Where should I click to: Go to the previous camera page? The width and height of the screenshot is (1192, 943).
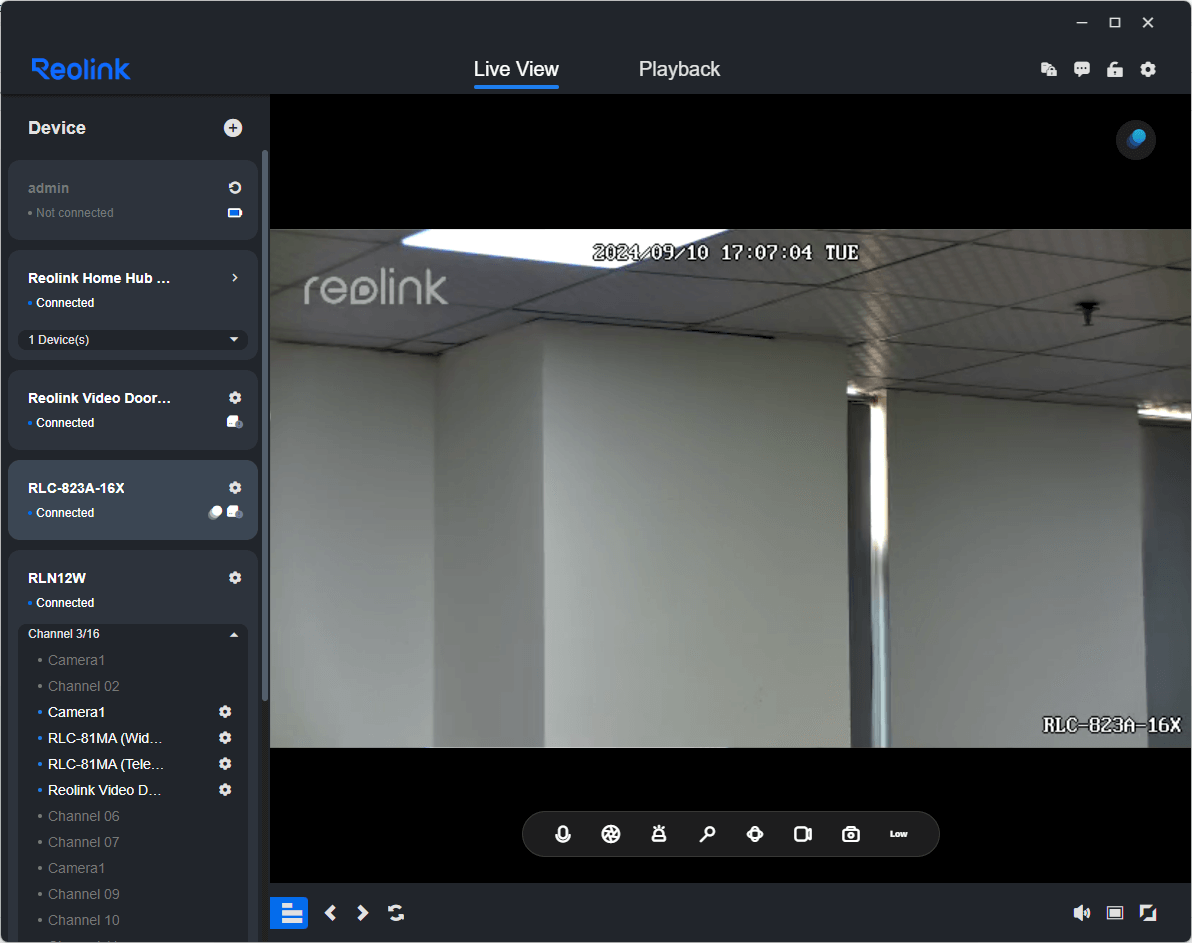[330, 913]
